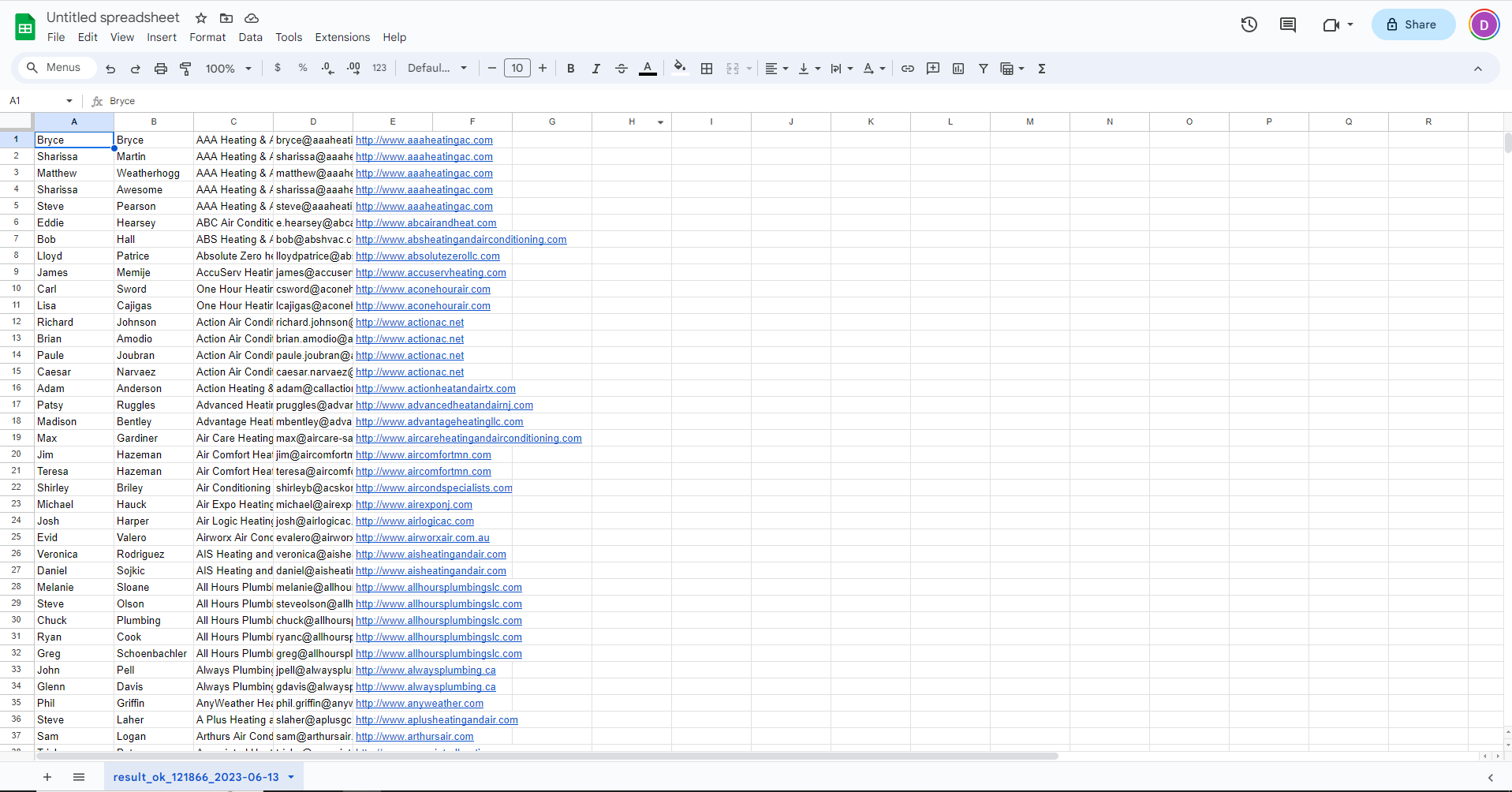Click the Redo icon

click(x=136, y=69)
